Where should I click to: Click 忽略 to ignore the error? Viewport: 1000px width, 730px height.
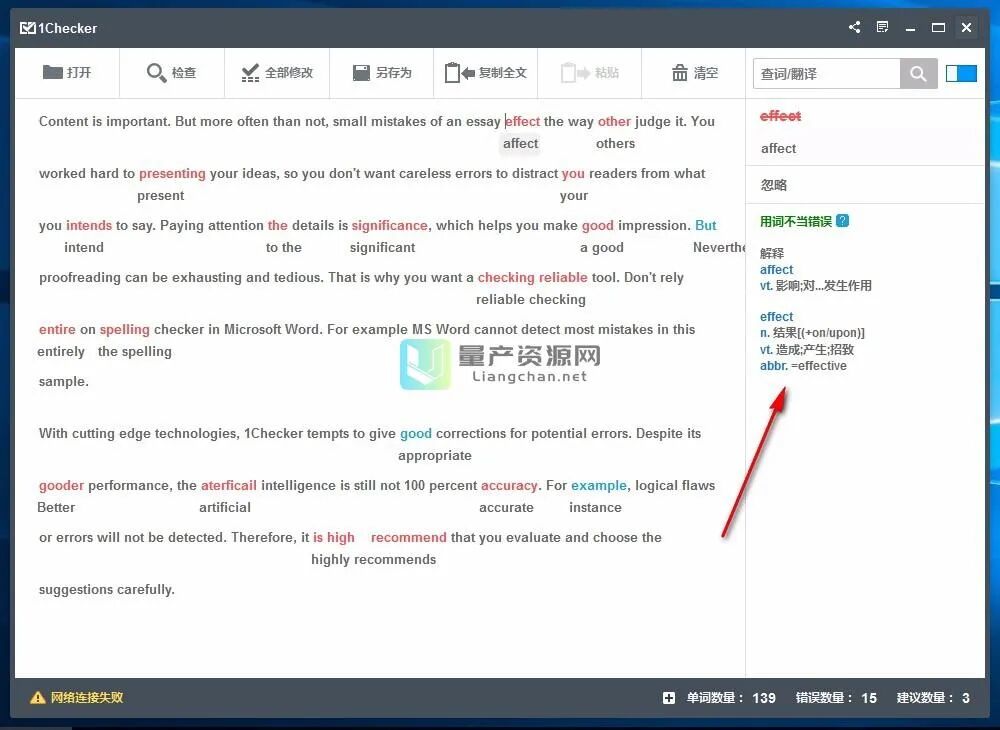[x=774, y=185]
